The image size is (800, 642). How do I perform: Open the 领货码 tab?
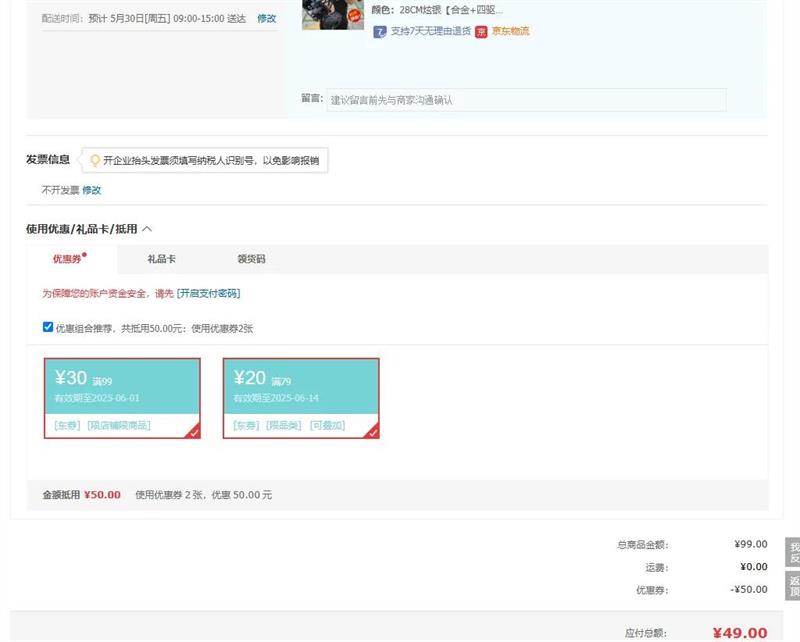tap(251, 259)
